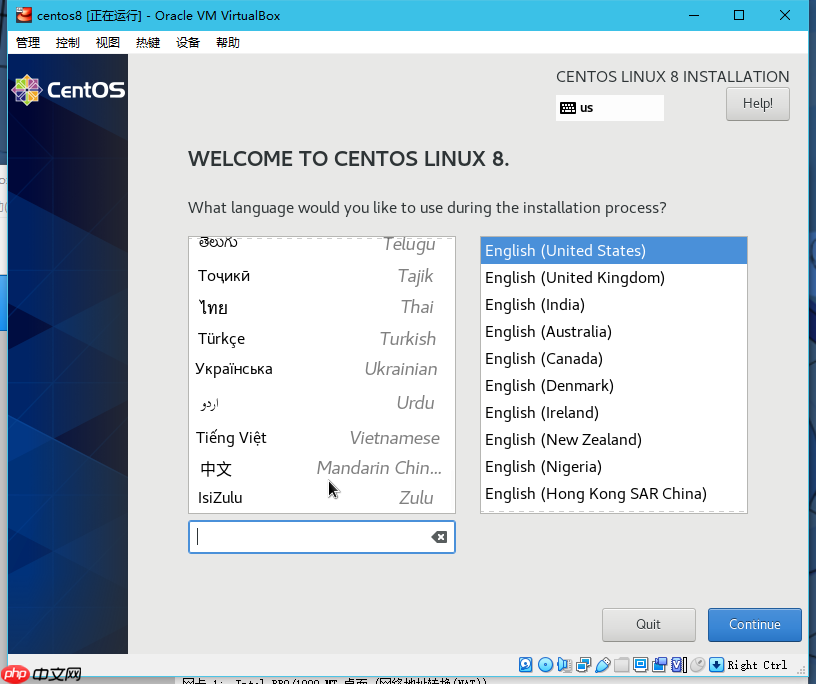The height and width of the screenshot is (684, 816).
Task: Open the optical drives status icon
Action: tap(544, 664)
